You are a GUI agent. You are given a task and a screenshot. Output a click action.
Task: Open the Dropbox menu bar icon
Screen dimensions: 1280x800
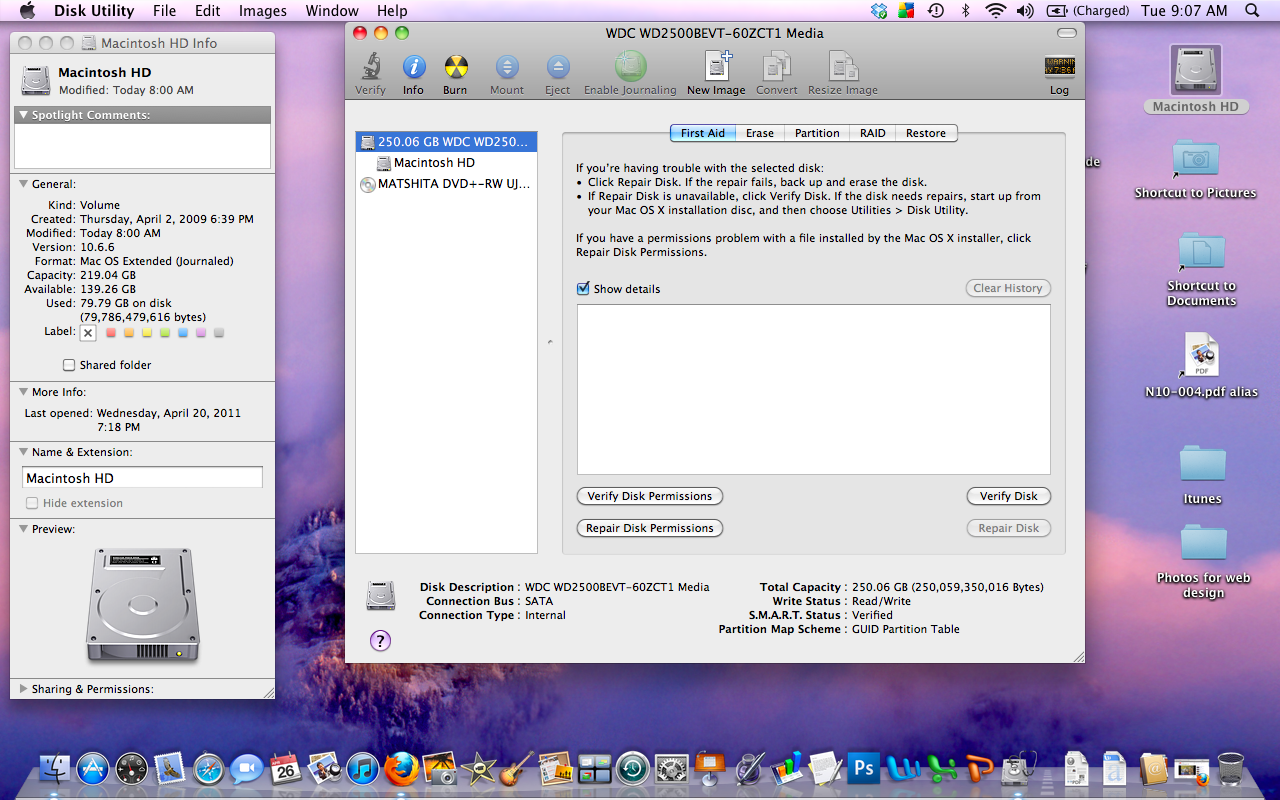pyautogui.click(x=879, y=10)
